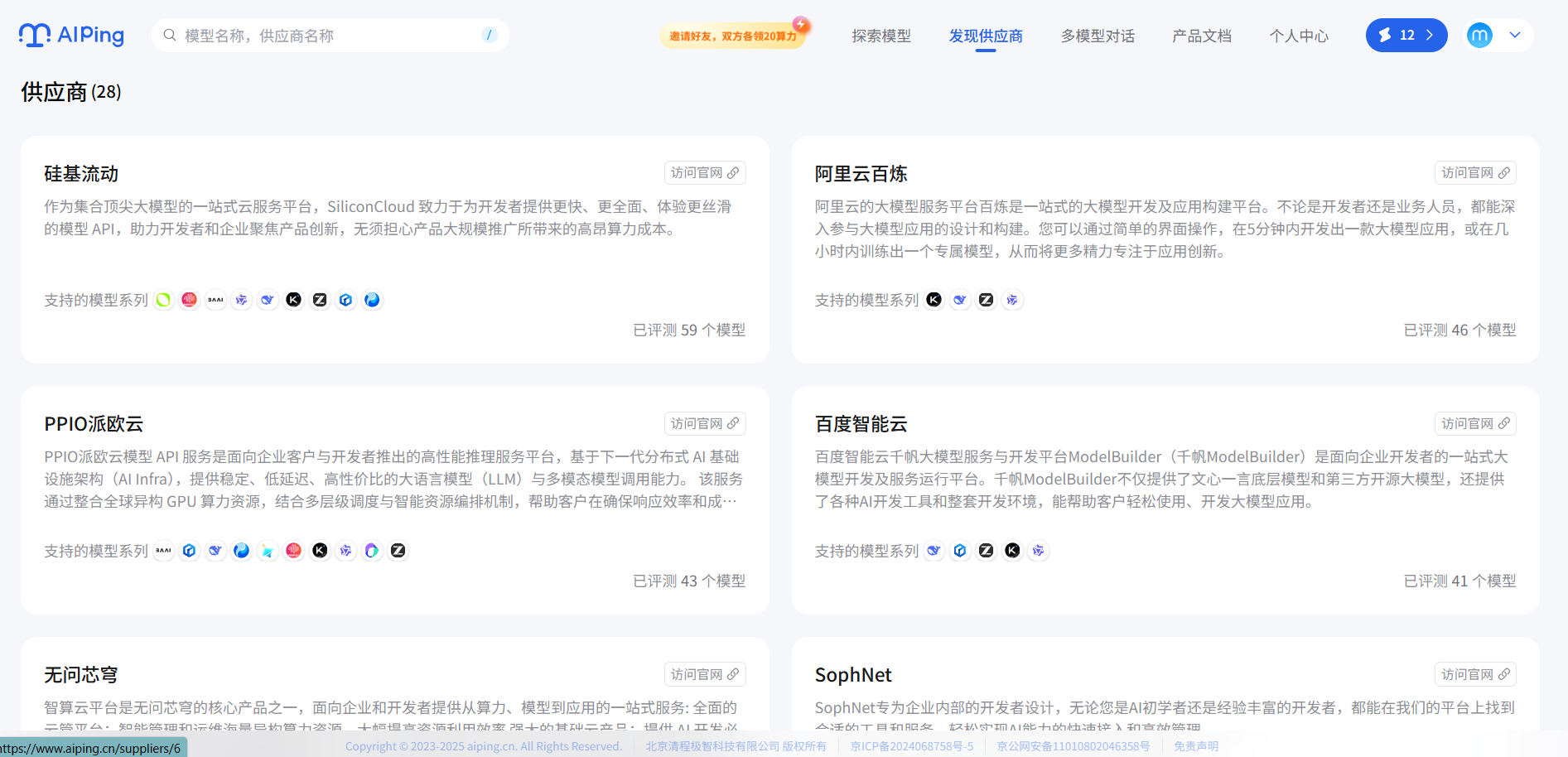The width and height of the screenshot is (1568, 757).
Task: Click the Qwen icon under 阿里云百炼
Action: pos(1012,300)
